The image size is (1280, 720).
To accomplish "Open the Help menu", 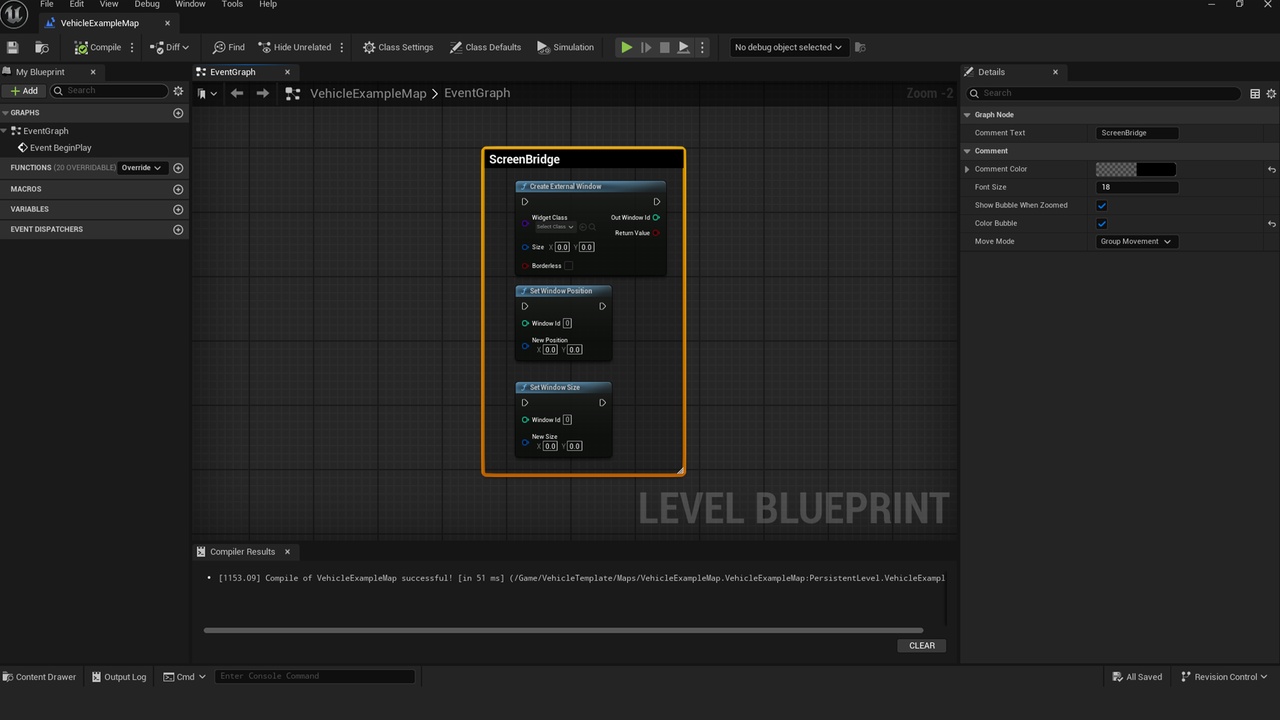I will click(268, 4).
